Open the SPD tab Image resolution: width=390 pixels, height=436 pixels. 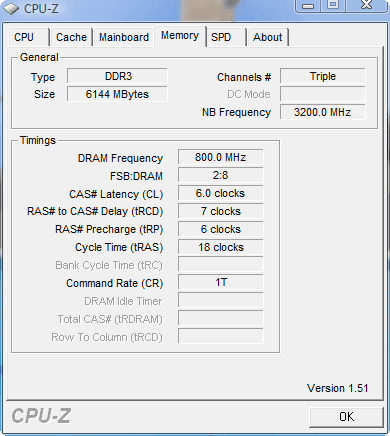(226, 37)
